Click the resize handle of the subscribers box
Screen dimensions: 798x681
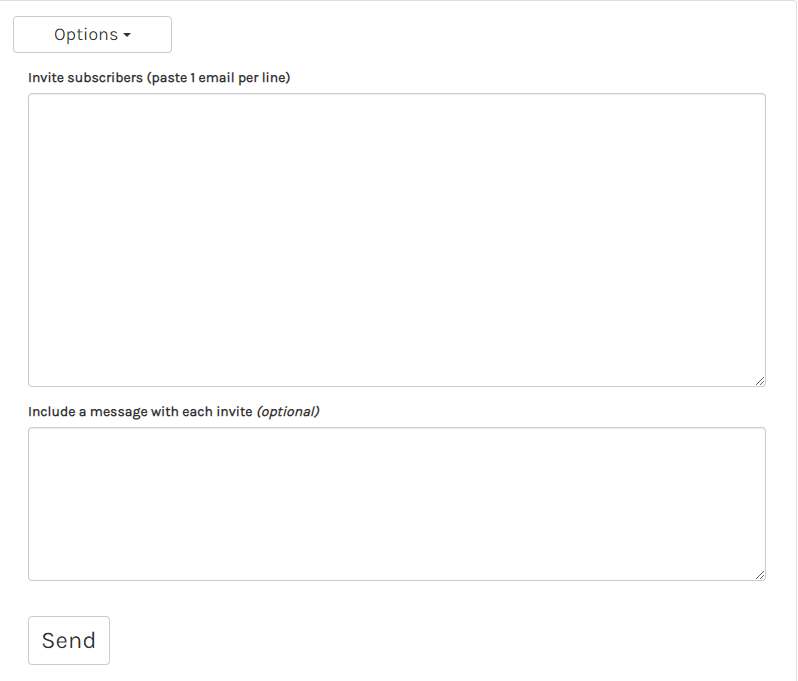coord(760,381)
